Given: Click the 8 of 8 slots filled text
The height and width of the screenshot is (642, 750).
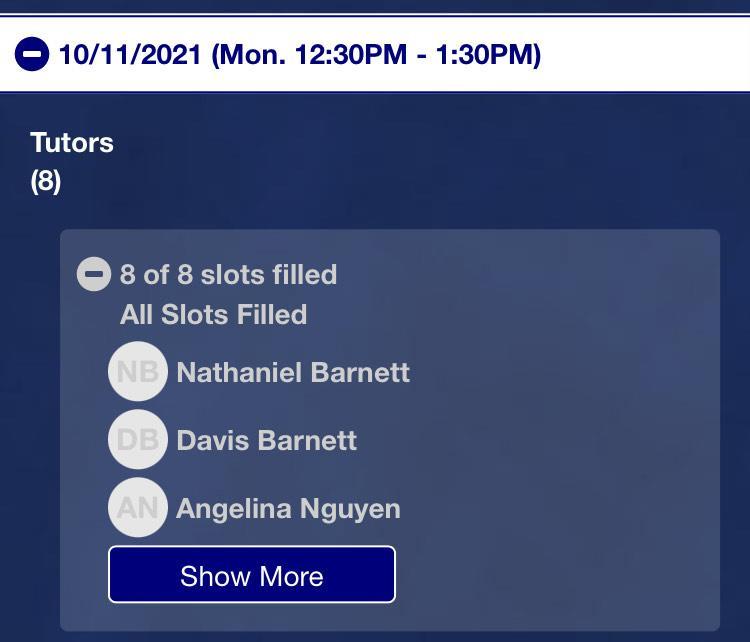Looking at the screenshot, I should (228, 274).
